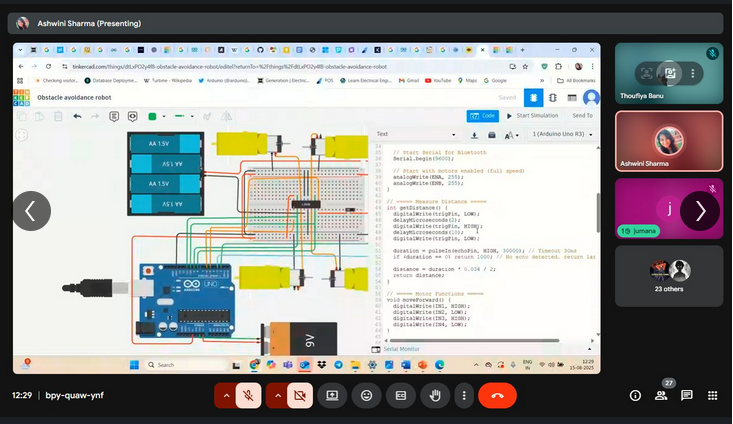Image resolution: width=733 pixels, height=424 pixels.
Task: Open the Meet activities grid icon
Action: click(x=712, y=395)
